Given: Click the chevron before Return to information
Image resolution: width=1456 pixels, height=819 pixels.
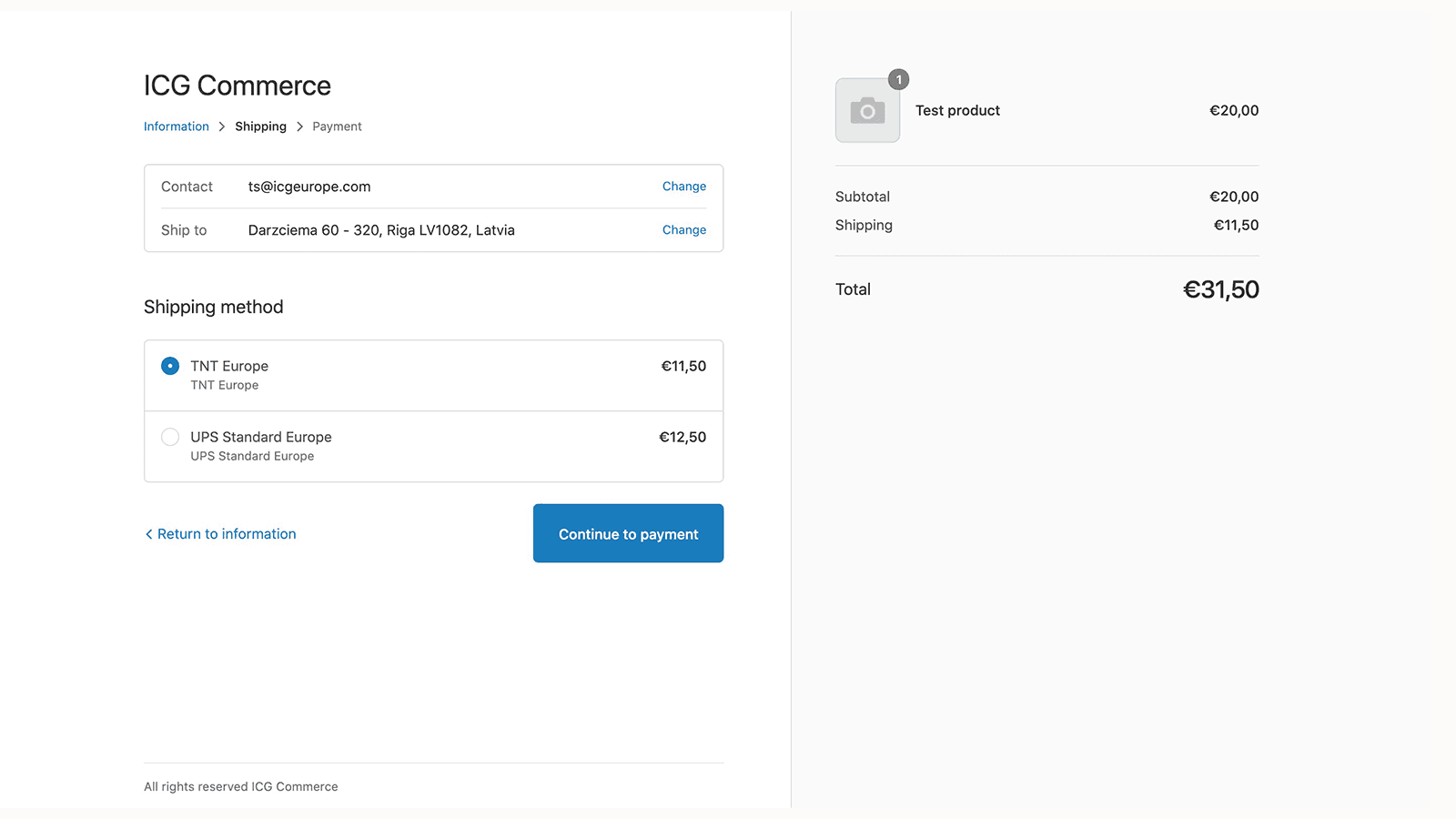Looking at the screenshot, I should 148,533.
